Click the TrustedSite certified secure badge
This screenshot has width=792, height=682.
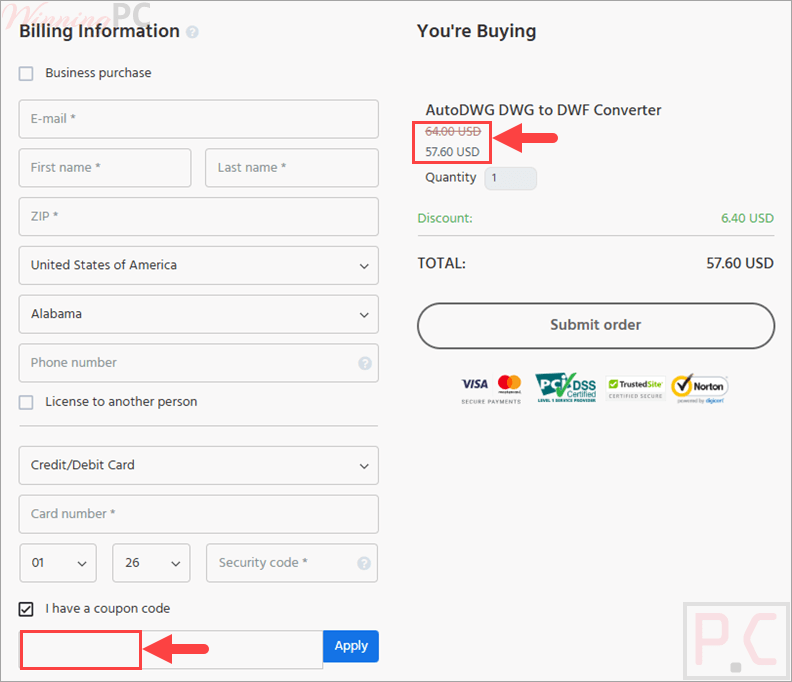(x=635, y=389)
